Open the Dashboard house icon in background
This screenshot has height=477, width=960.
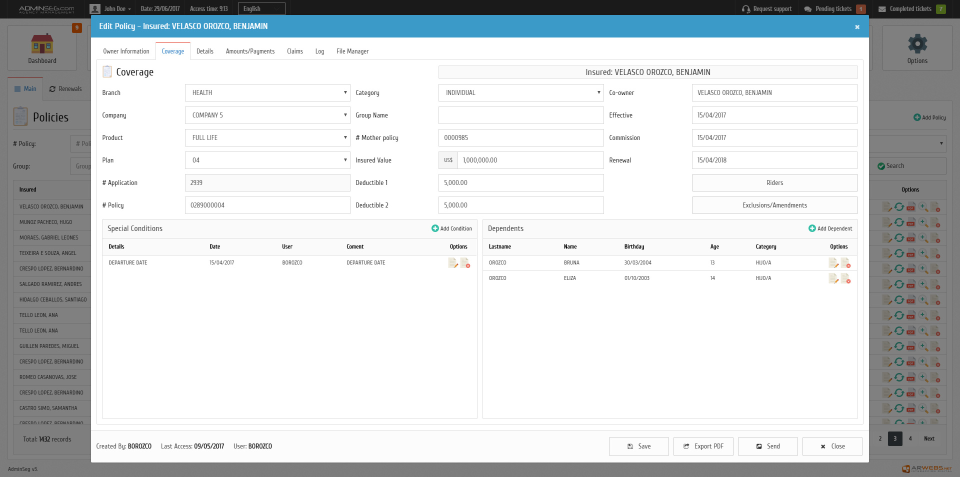point(42,43)
